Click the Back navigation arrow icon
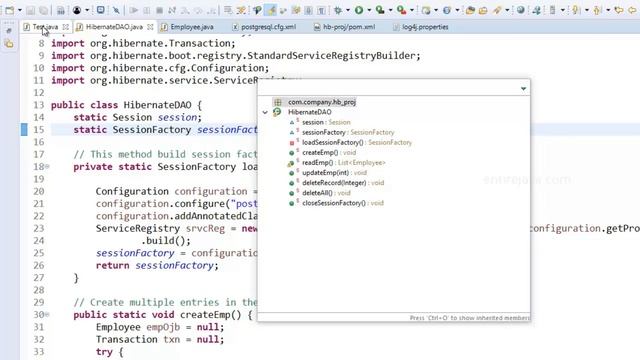Viewport: 640px width, 360px height. click(x=632, y=10)
